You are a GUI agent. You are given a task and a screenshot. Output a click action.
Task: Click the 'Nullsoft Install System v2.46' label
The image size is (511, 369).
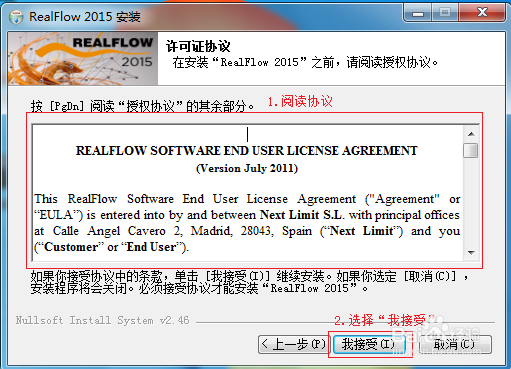coord(102,320)
